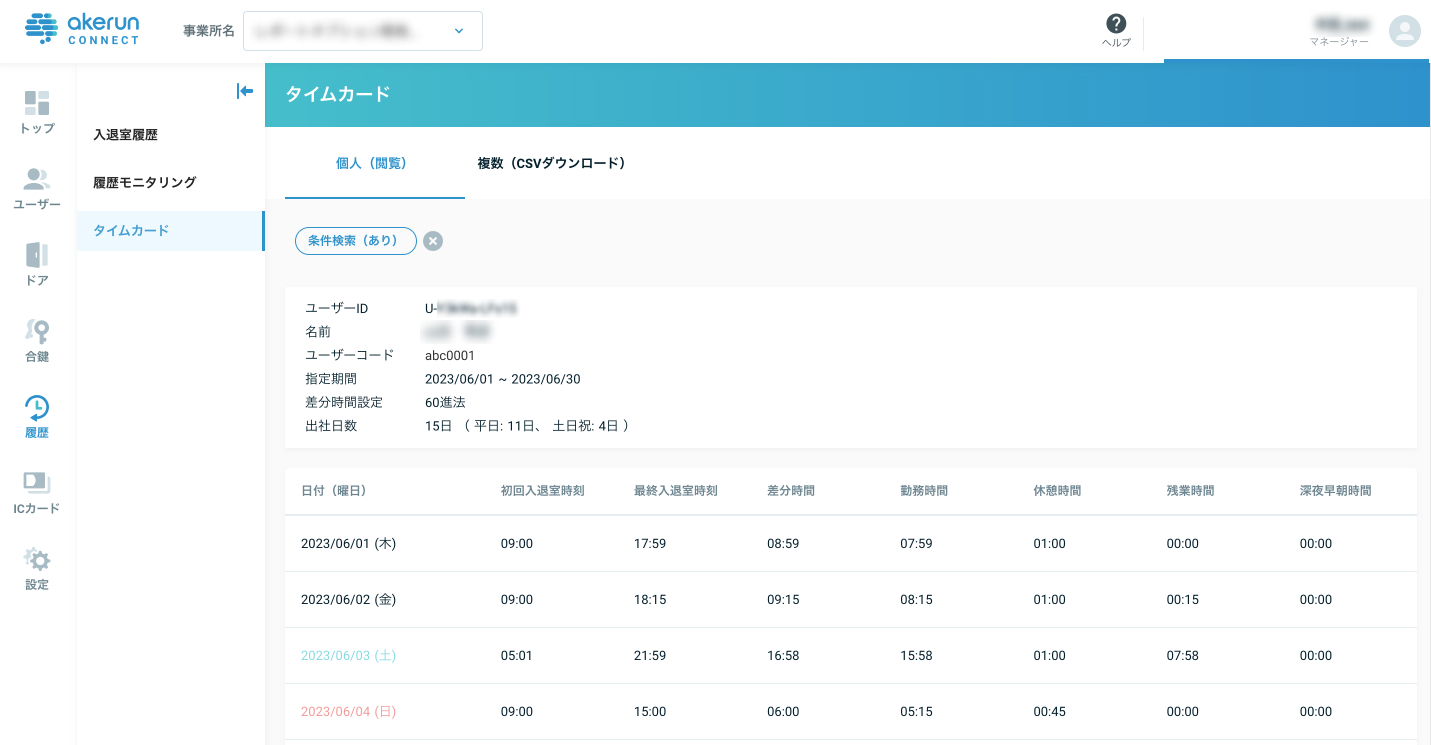Open the ICカード icon
The height and width of the screenshot is (745, 1431).
[x=37, y=483]
